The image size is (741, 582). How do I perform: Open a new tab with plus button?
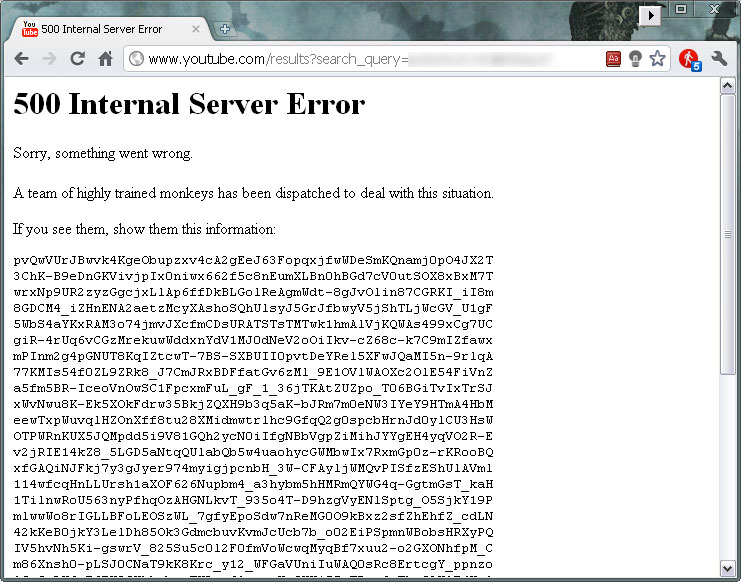224,29
